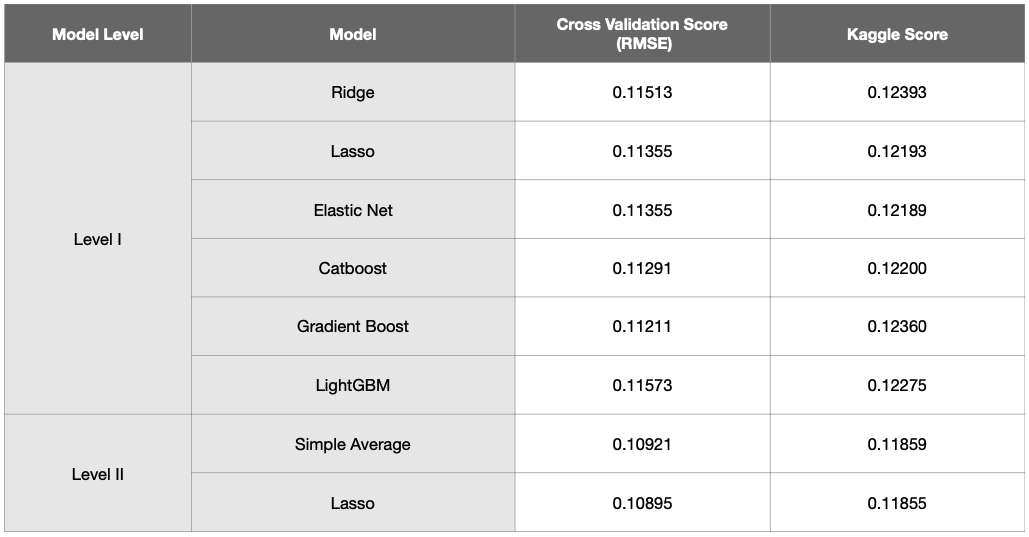Click the Ridge model cell
1029x537 pixels.
353,93
